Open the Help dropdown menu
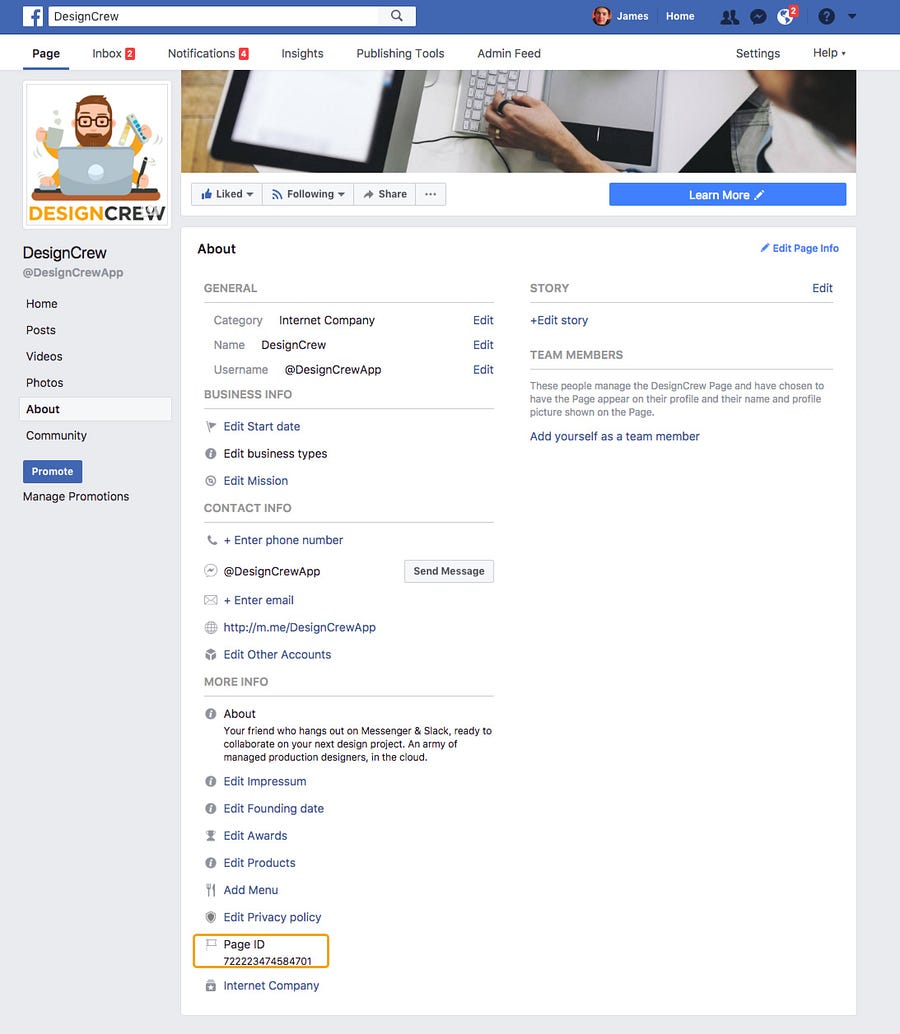This screenshot has height=1034, width=900. tap(829, 53)
